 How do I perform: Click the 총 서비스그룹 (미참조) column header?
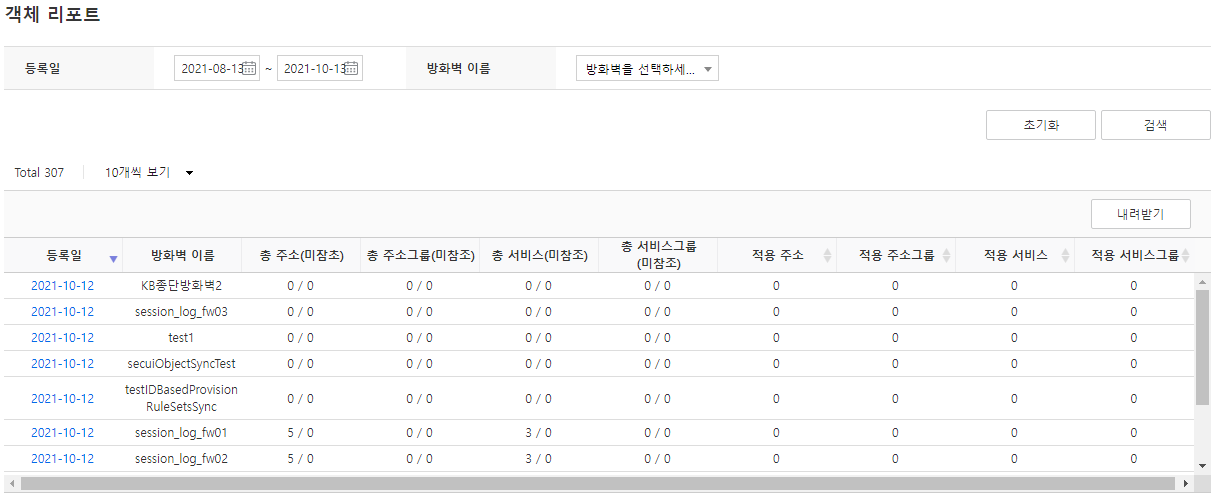coord(658,255)
